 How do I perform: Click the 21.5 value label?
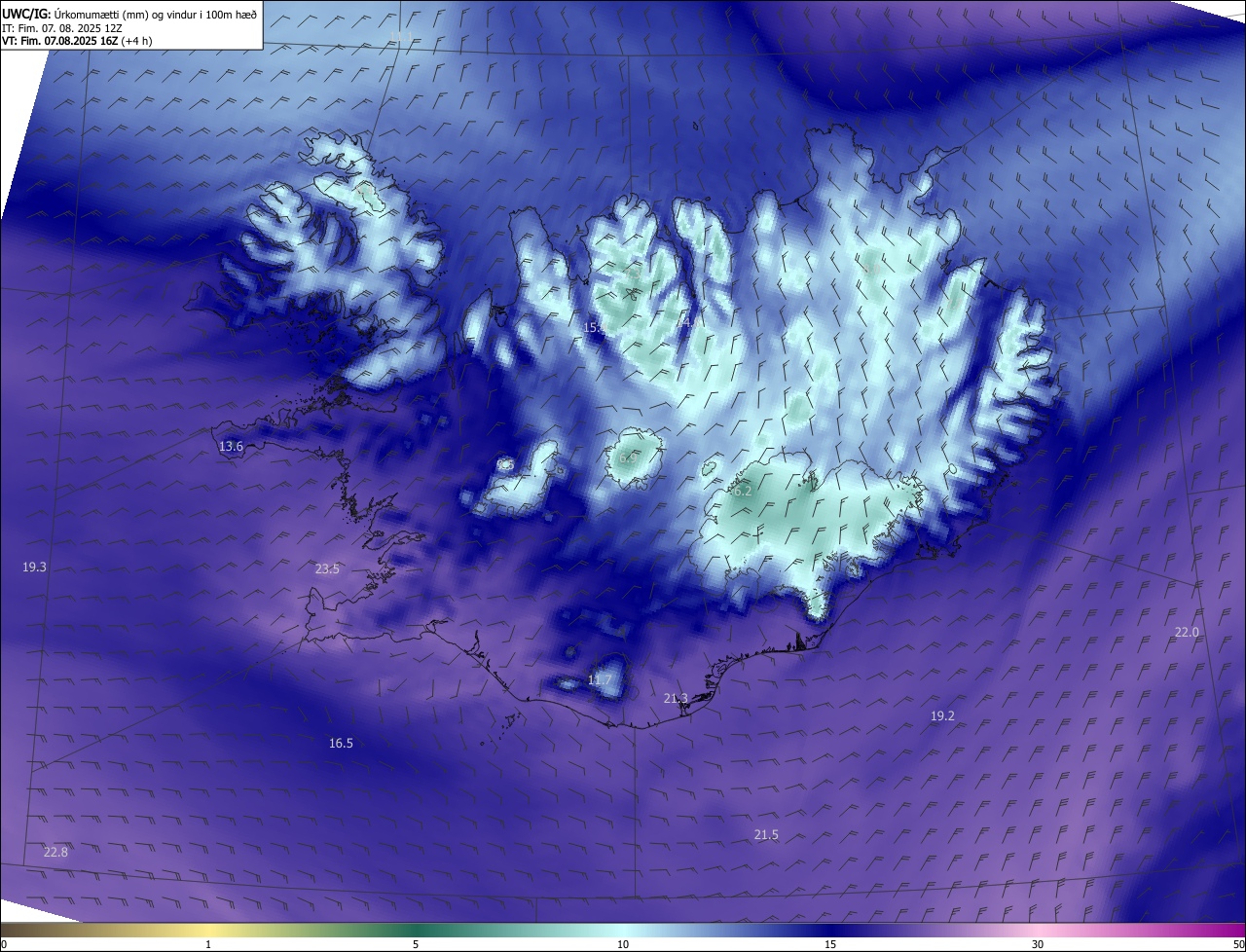click(x=766, y=835)
